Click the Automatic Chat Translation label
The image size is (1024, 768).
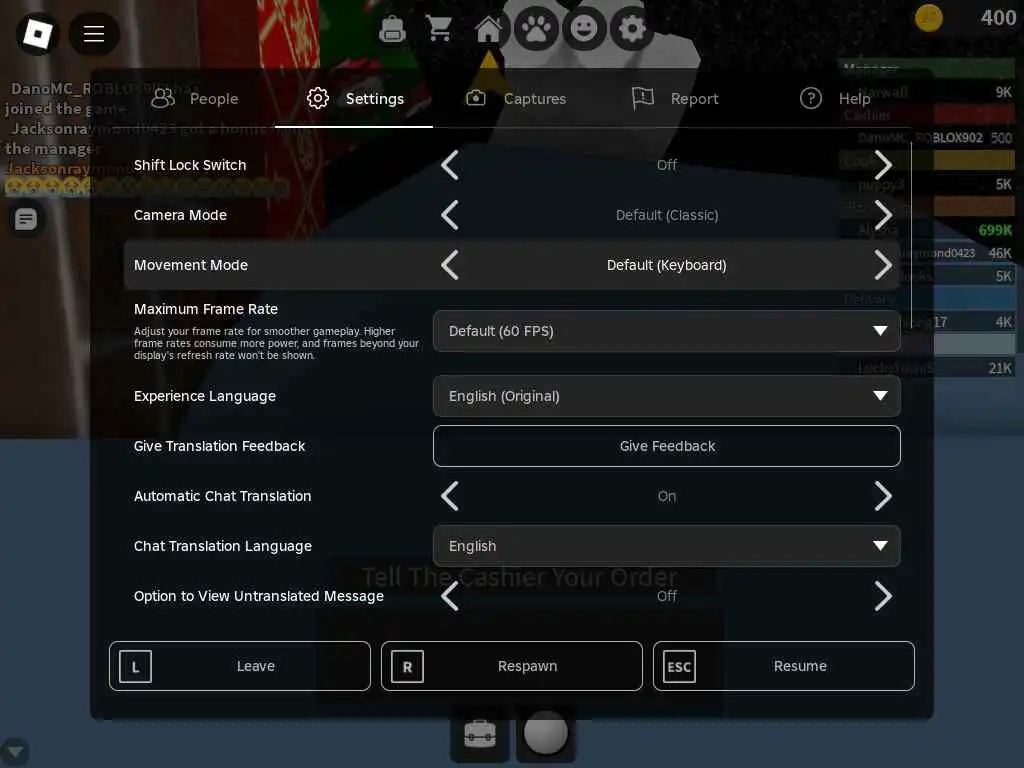click(x=223, y=496)
